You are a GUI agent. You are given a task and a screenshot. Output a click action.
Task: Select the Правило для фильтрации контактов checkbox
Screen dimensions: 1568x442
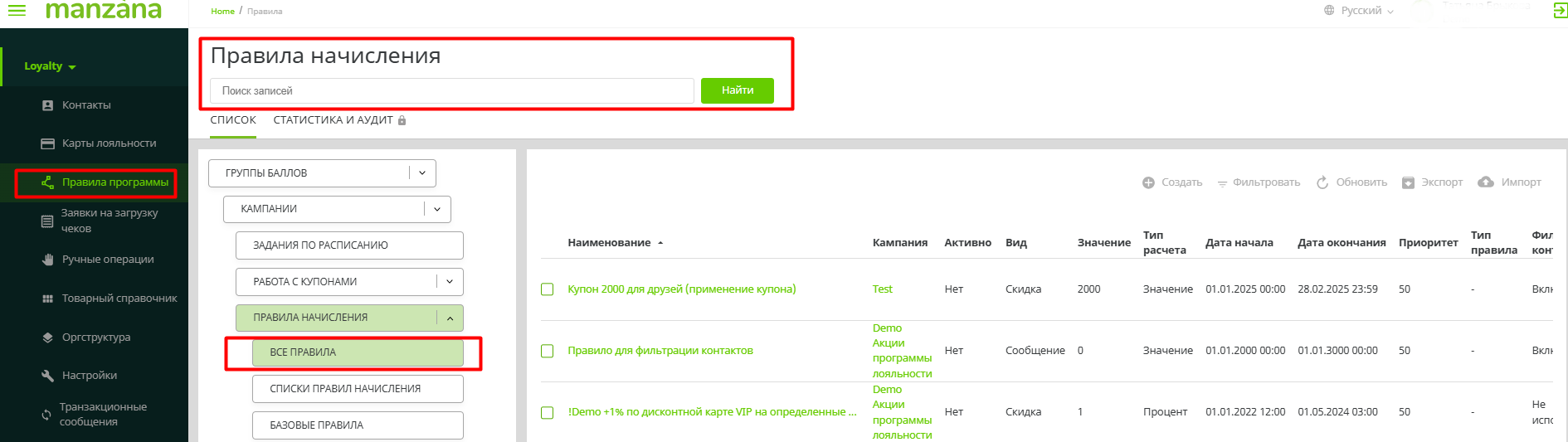548,351
